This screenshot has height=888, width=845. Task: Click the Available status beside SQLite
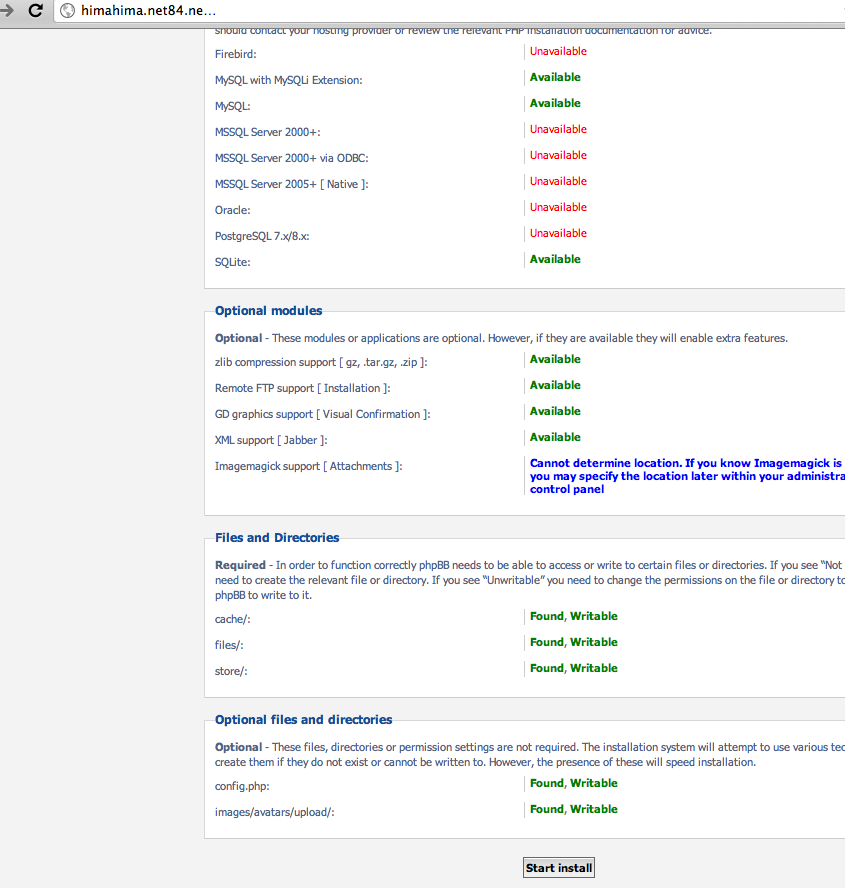pyautogui.click(x=555, y=259)
